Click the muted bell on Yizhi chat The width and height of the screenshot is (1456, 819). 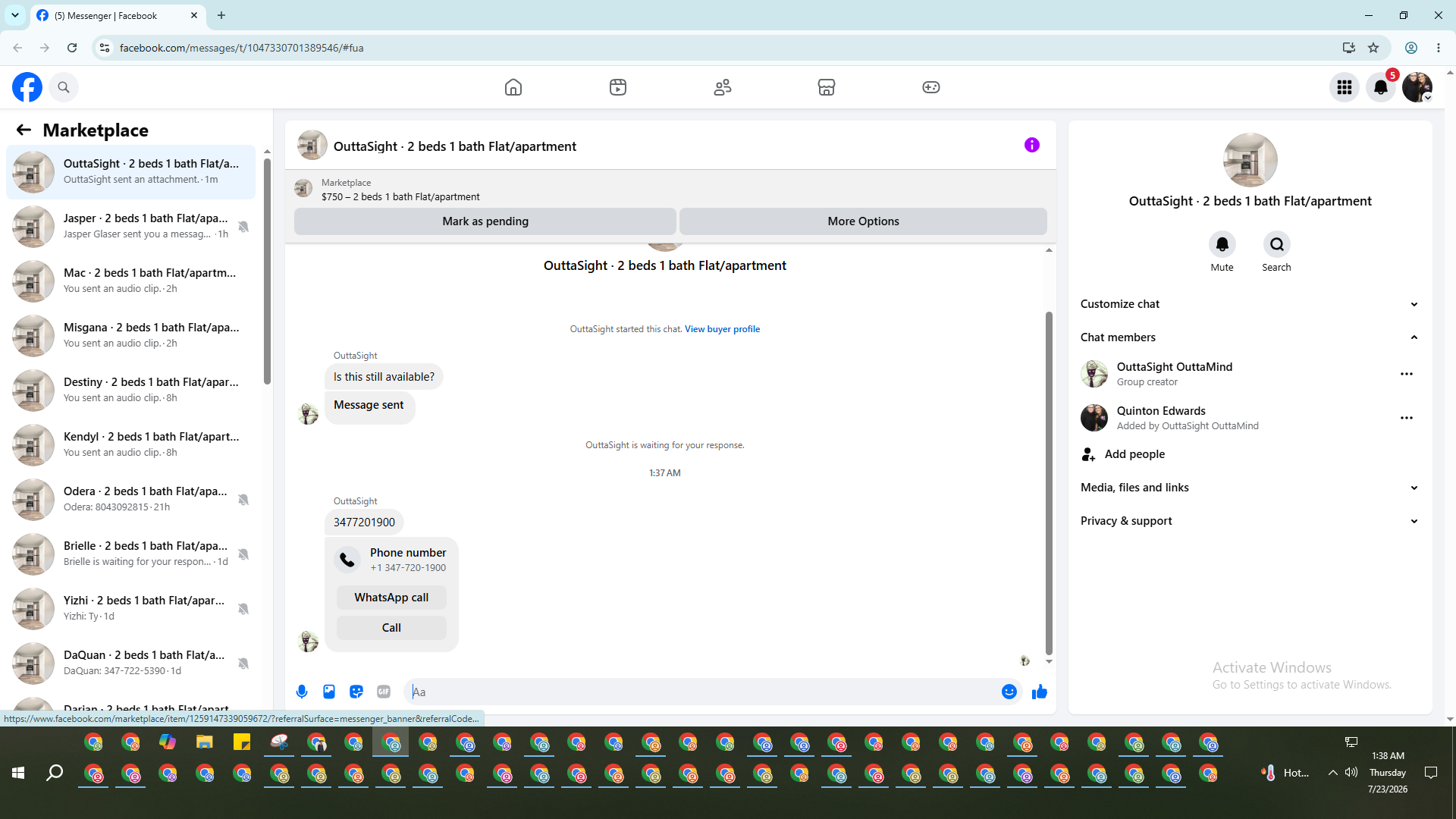tap(243, 609)
